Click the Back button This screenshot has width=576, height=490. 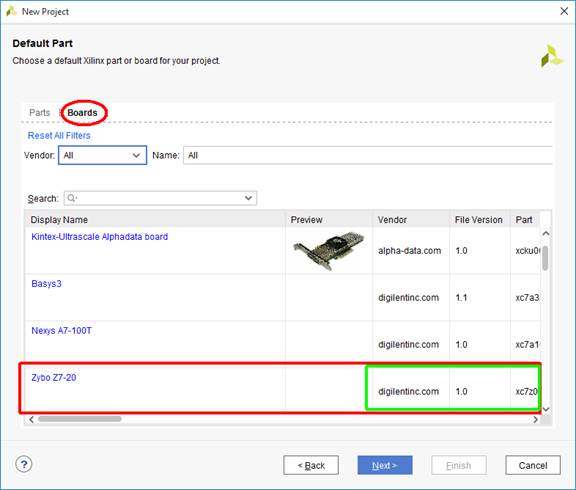tap(311, 465)
